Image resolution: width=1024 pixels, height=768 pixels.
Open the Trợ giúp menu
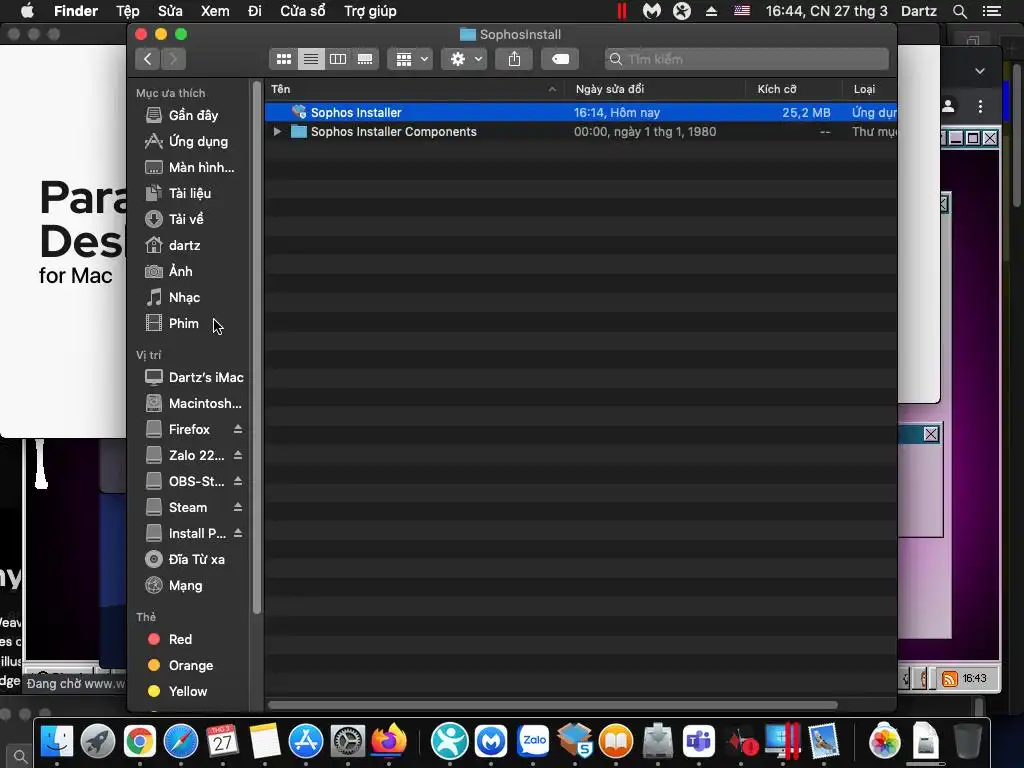click(370, 11)
